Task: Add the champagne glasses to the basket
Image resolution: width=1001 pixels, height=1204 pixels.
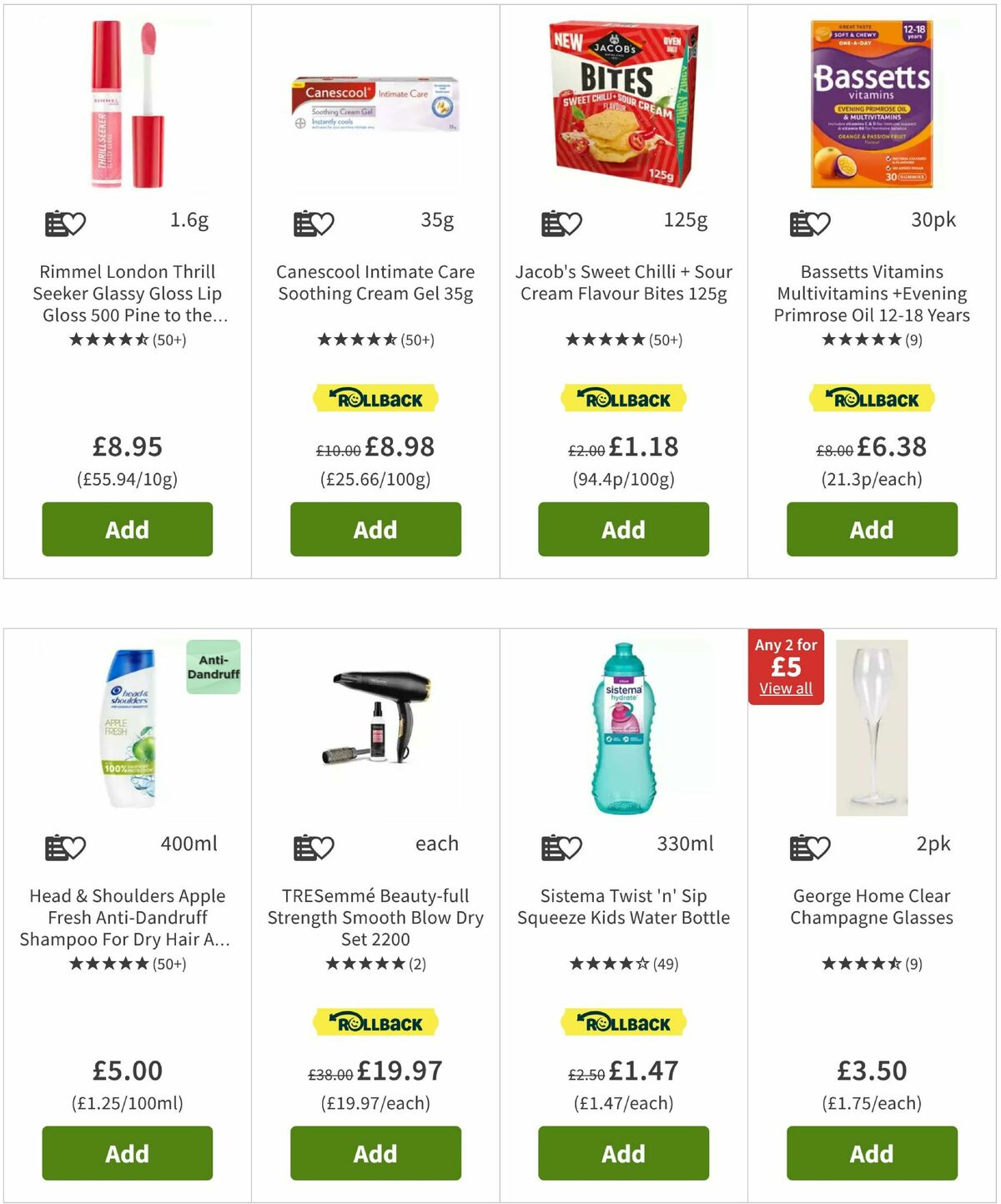Action: (x=871, y=1154)
